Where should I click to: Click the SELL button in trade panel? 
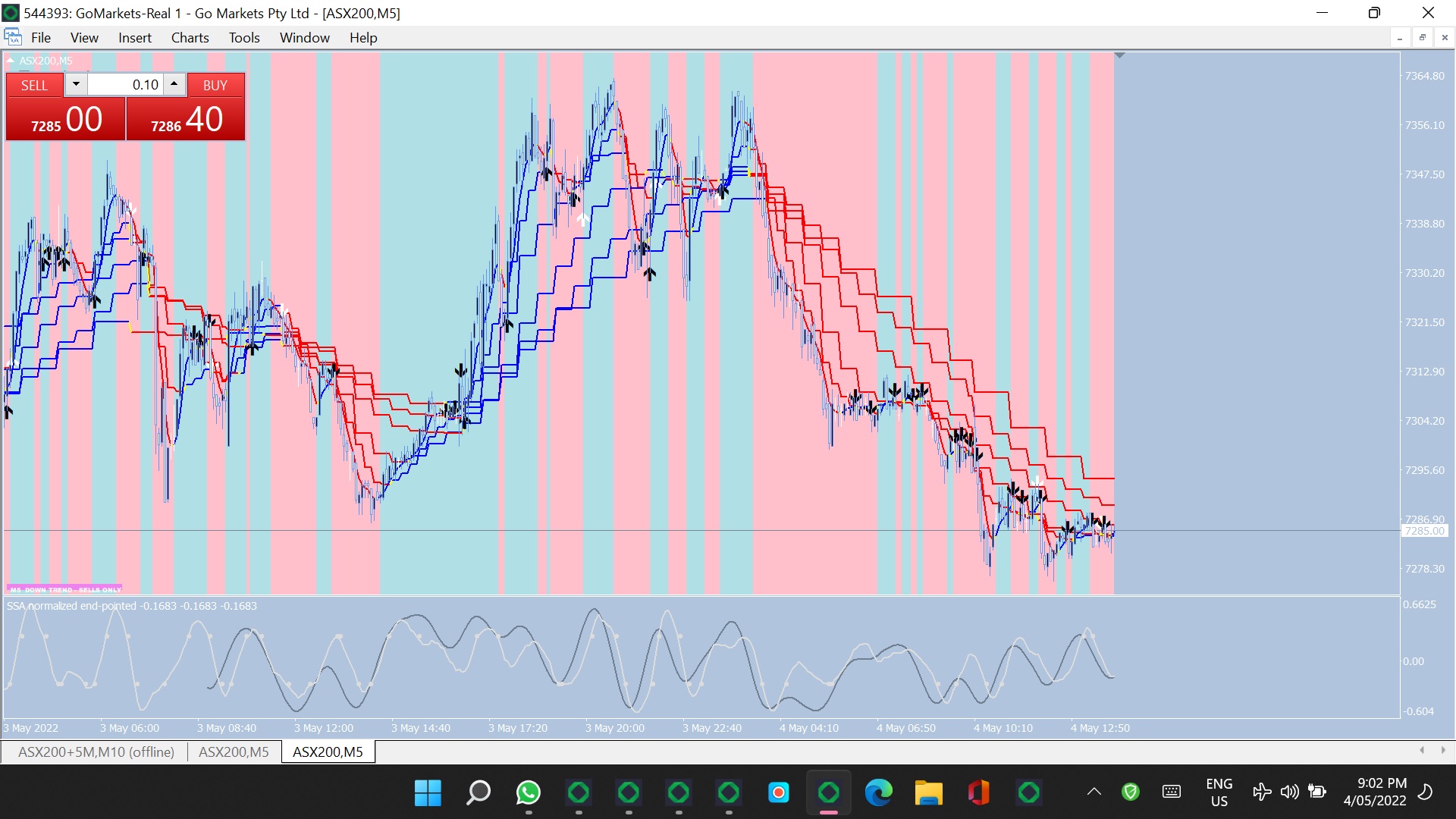coord(34,86)
